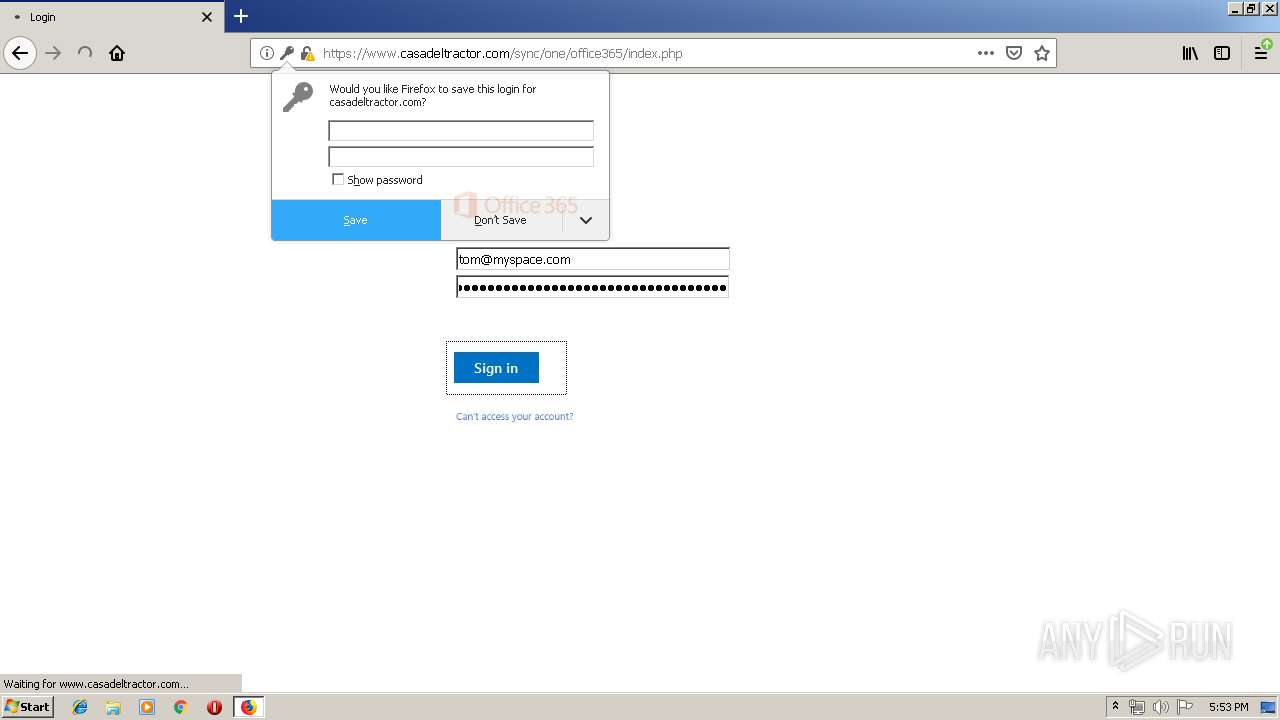The height and width of the screenshot is (720, 1280).
Task: Launch Chrome from the taskbar
Action: click(181, 707)
